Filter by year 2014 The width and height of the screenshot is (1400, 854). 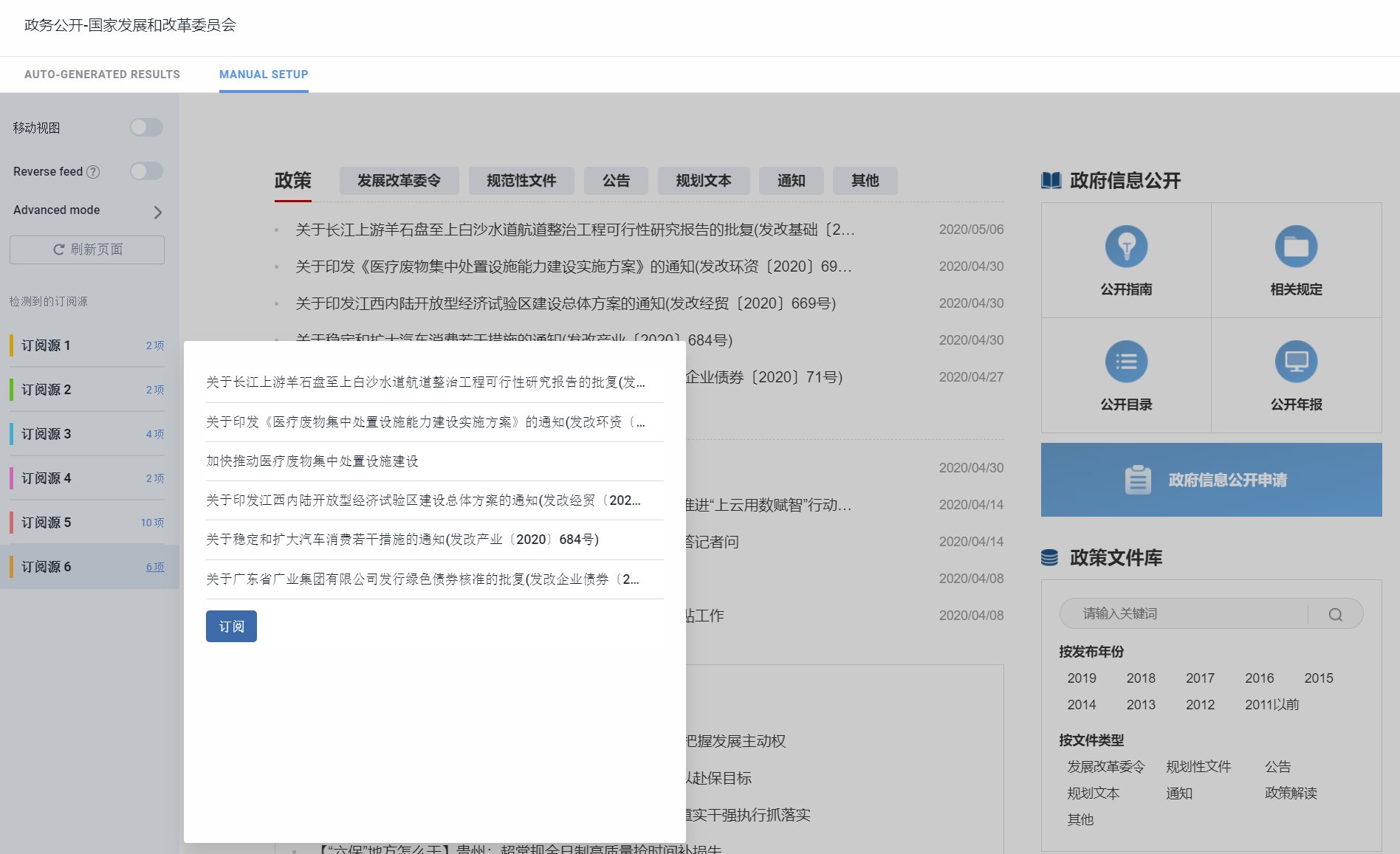tap(1082, 705)
